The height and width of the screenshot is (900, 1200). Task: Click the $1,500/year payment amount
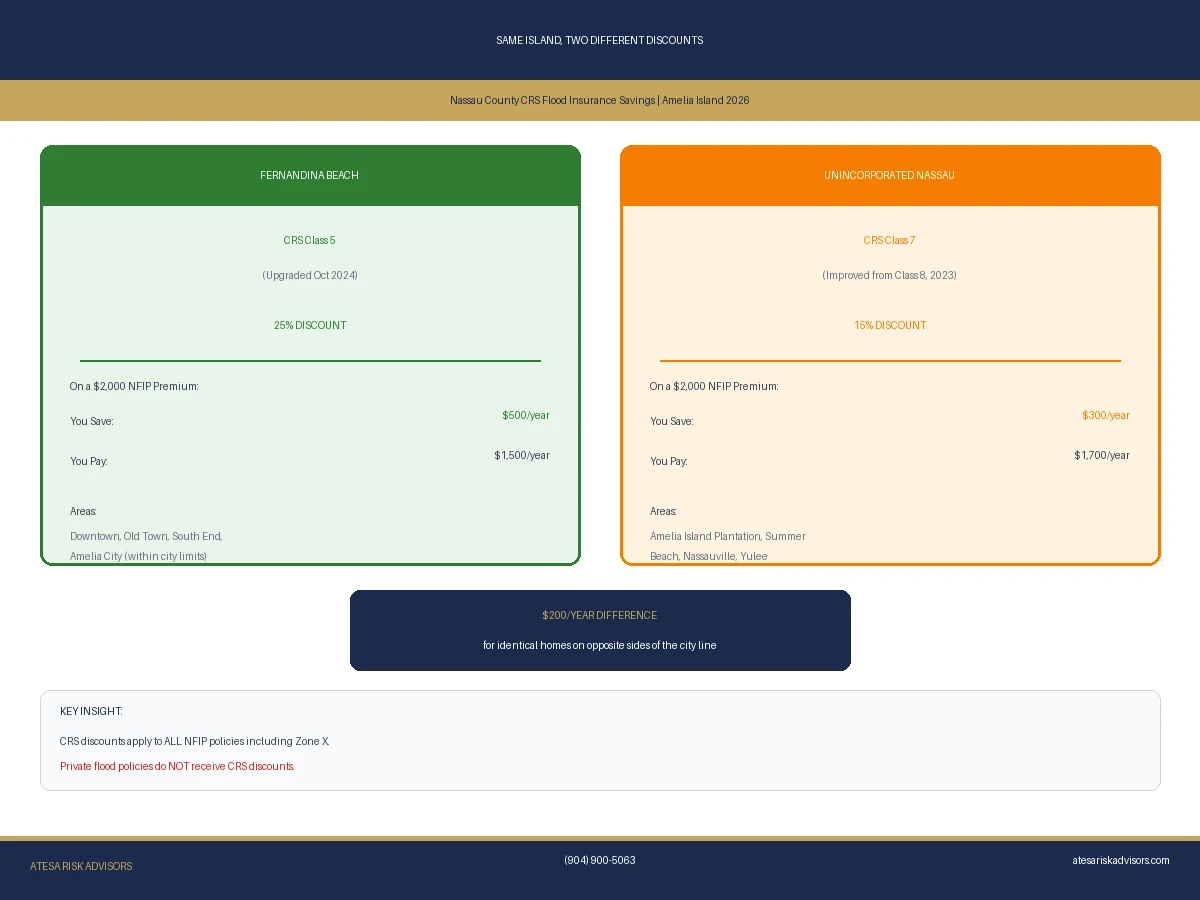coord(522,455)
